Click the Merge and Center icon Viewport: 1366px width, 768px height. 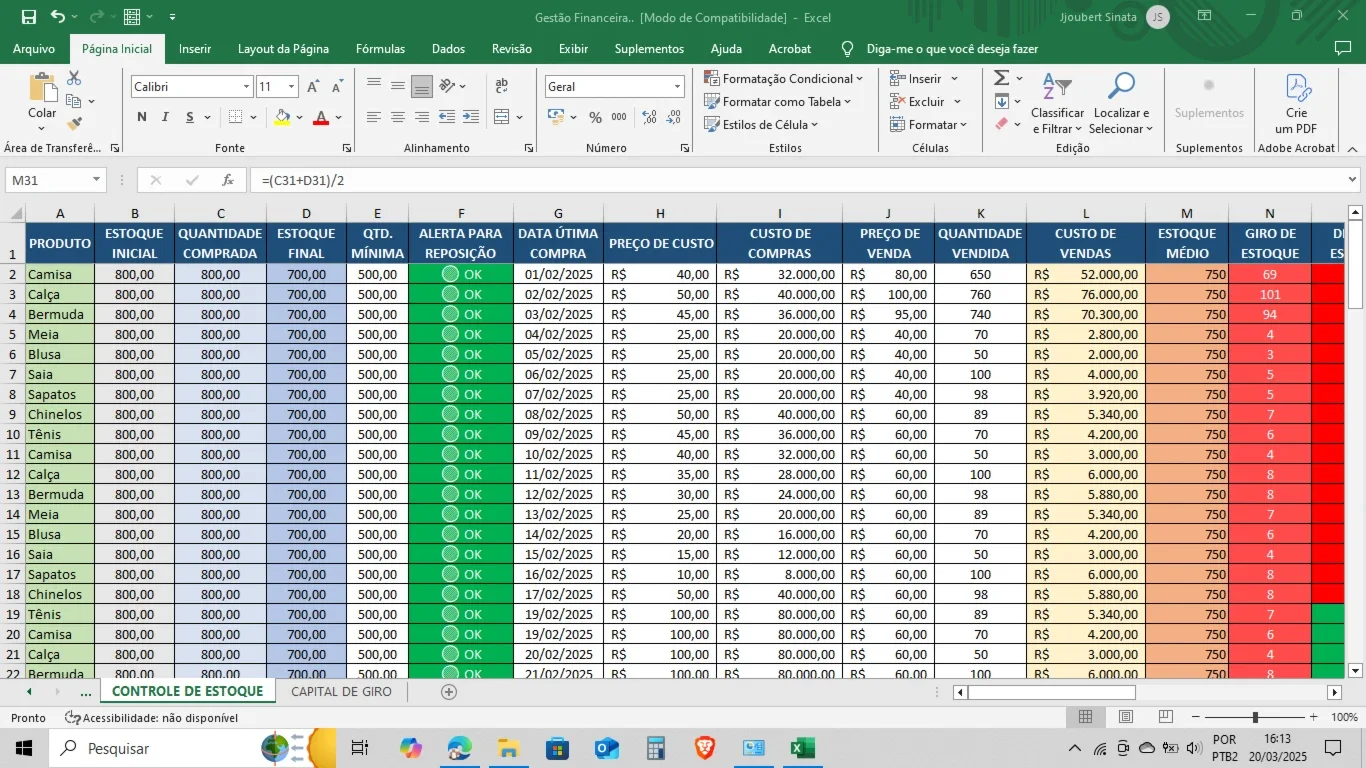[x=502, y=117]
